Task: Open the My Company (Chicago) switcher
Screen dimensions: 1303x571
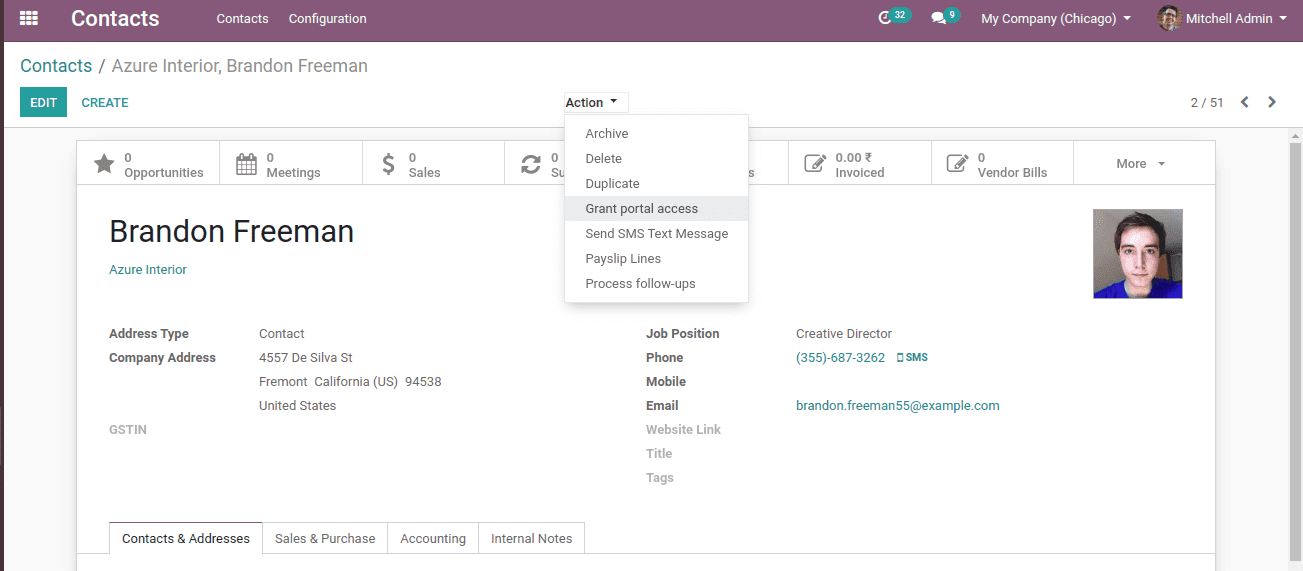Action: (1056, 18)
